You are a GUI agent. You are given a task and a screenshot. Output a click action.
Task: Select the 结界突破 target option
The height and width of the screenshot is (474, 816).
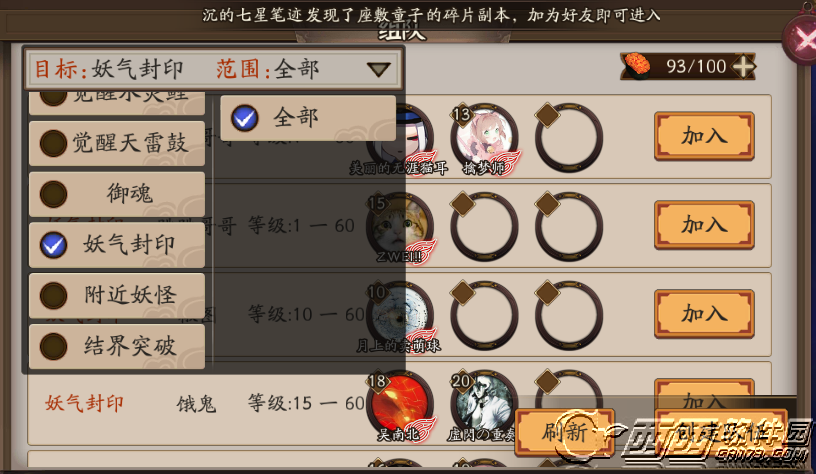click(117, 346)
